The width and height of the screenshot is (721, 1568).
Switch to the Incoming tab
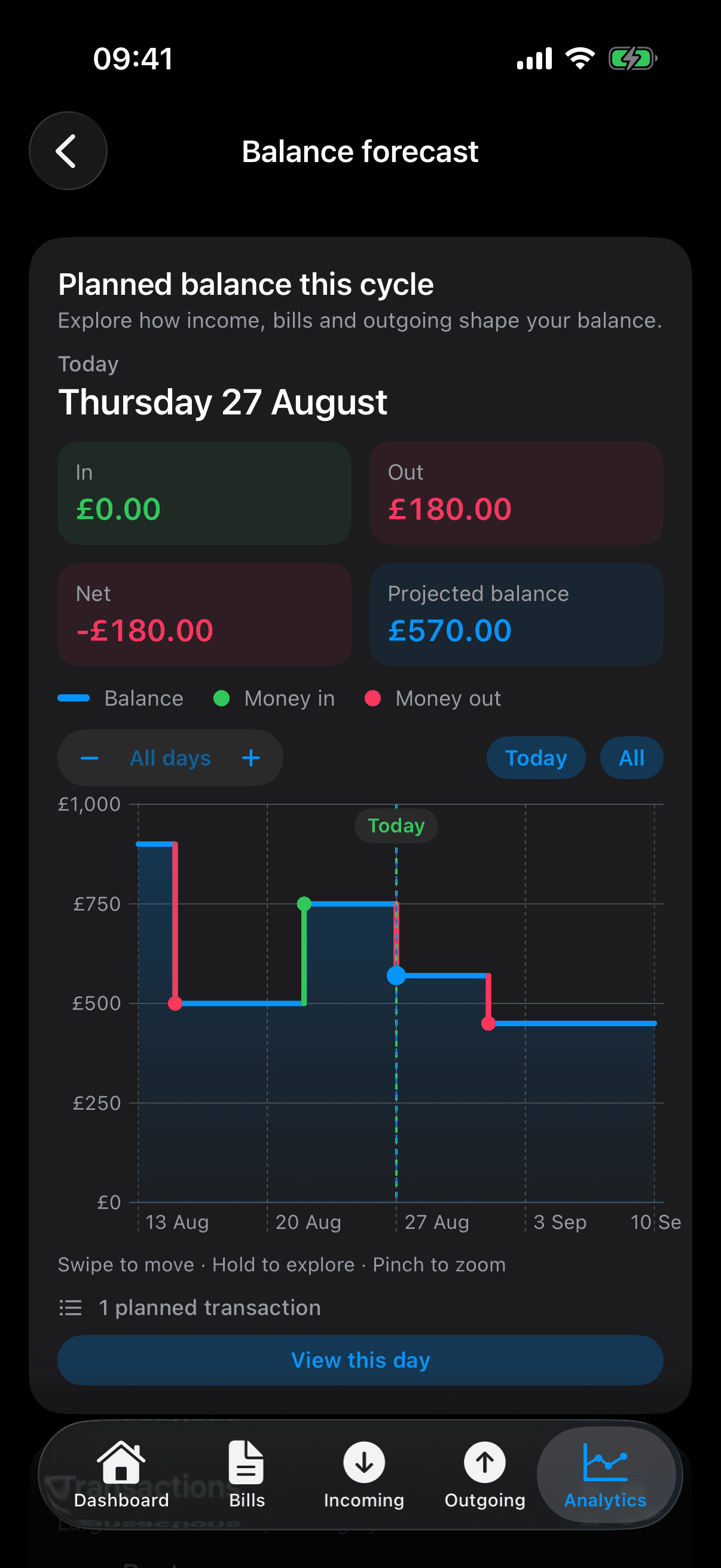364,1474
